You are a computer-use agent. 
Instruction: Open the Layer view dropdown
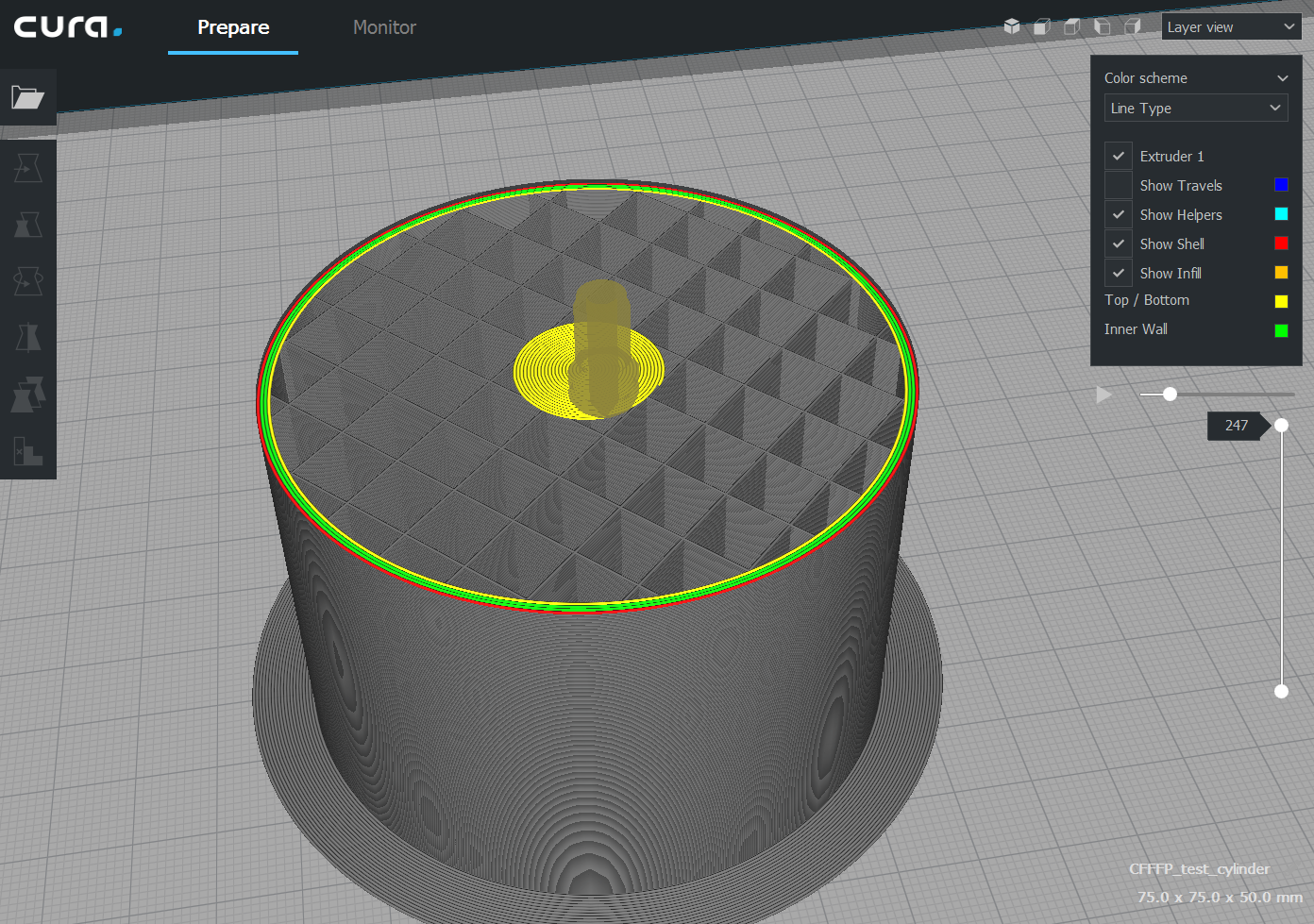pyautogui.click(x=1231, y=26)
